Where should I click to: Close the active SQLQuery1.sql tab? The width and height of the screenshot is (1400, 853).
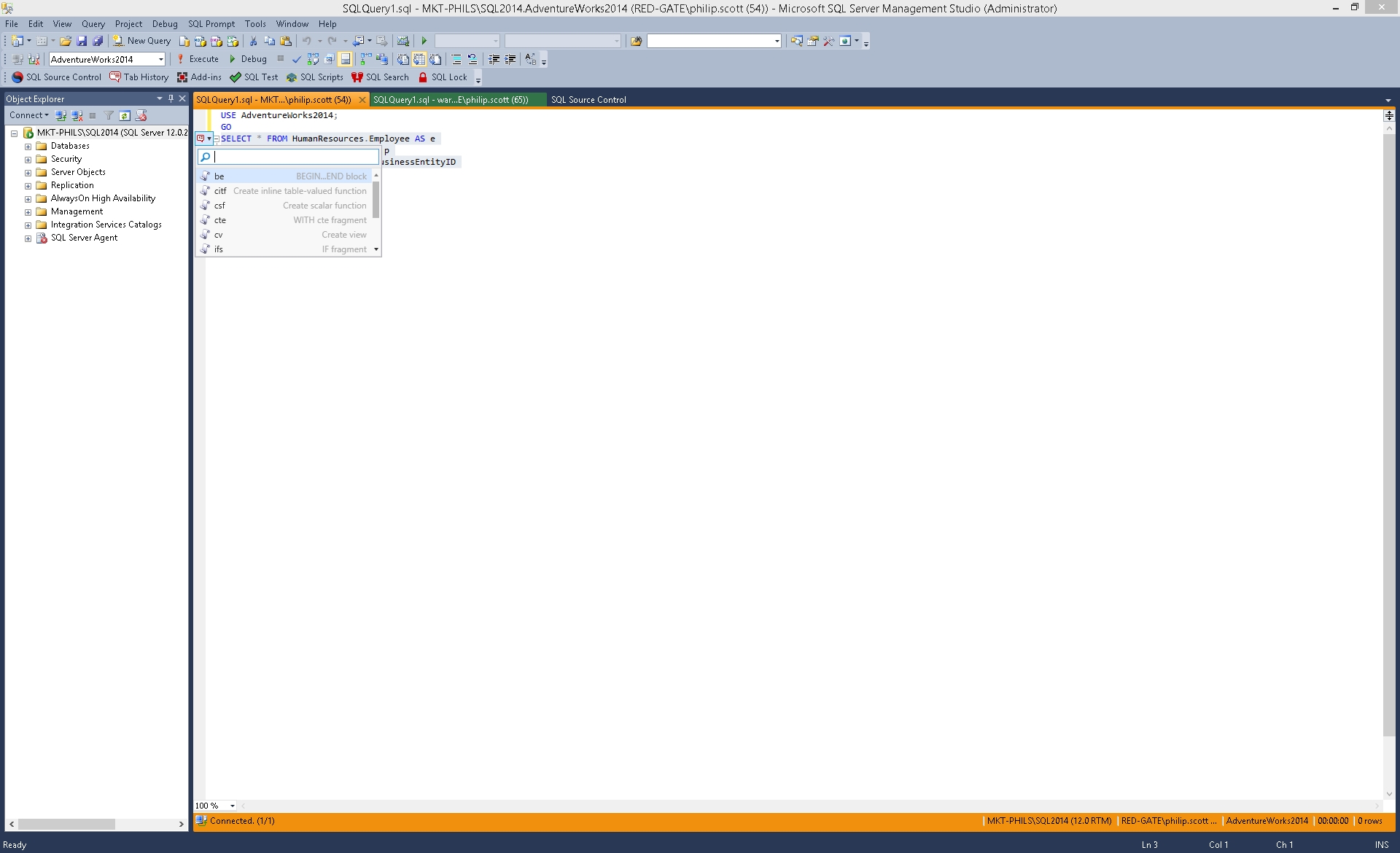[362, 100]
